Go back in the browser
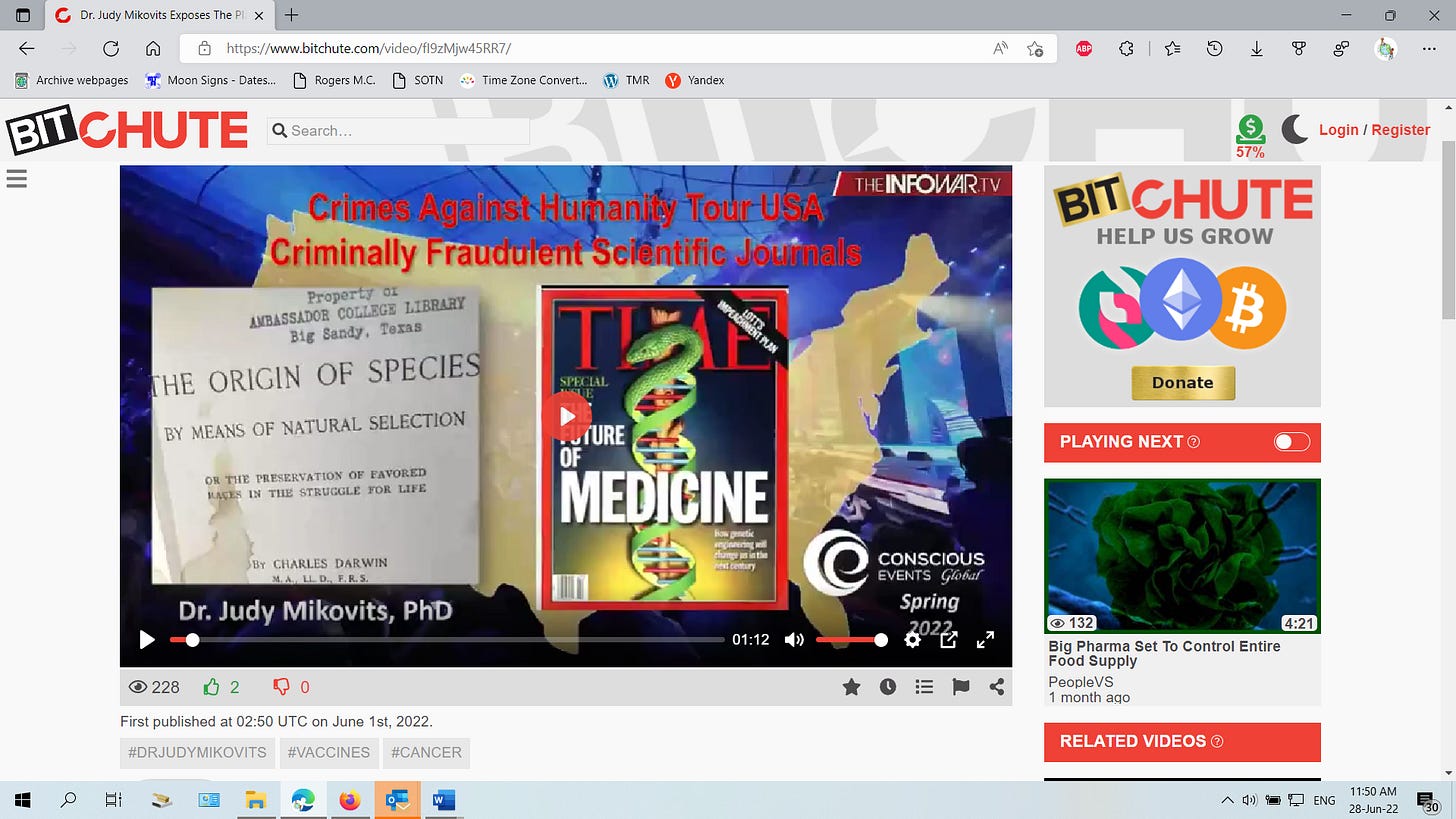This screenshot has width=1456, height=819. [x=27, y=48]
